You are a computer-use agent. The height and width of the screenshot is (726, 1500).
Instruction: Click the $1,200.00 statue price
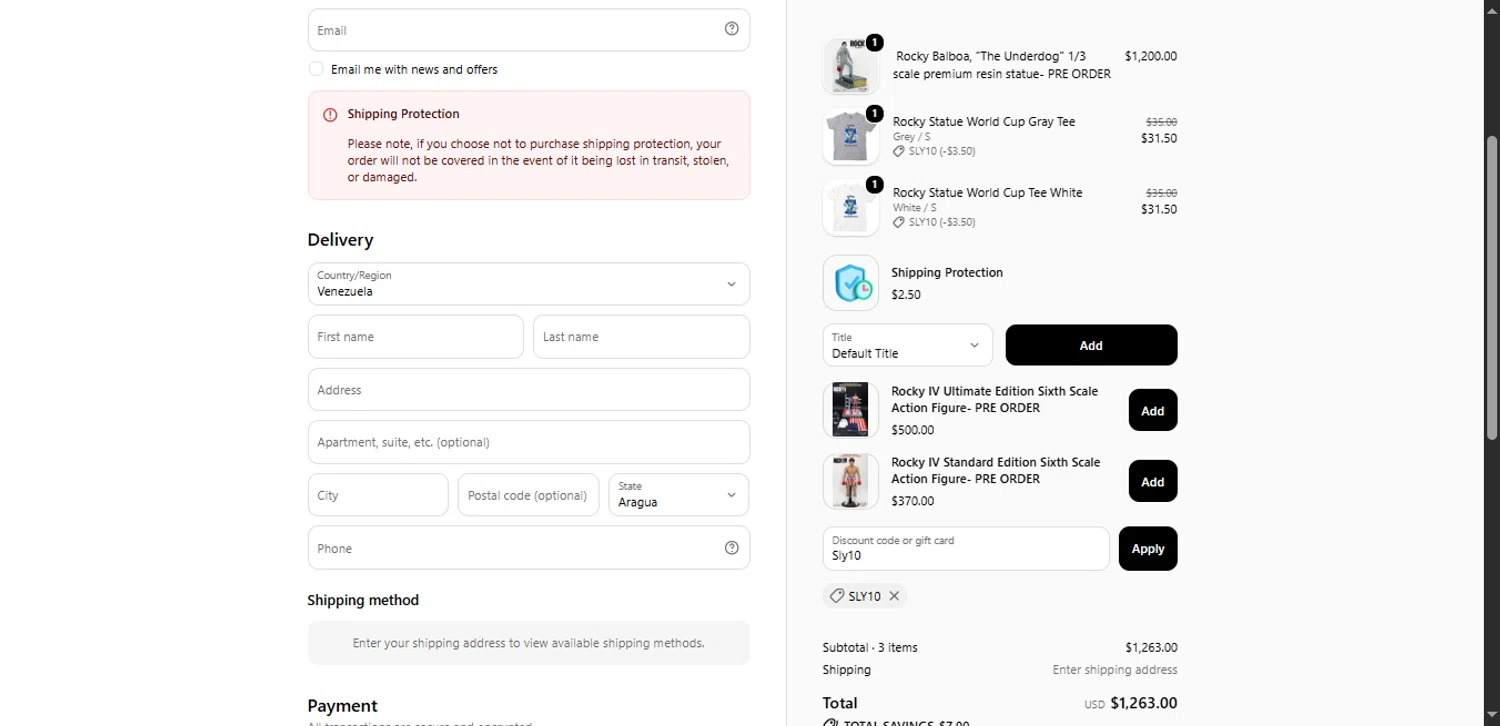pyautogui.click(x=1151, y=57)
